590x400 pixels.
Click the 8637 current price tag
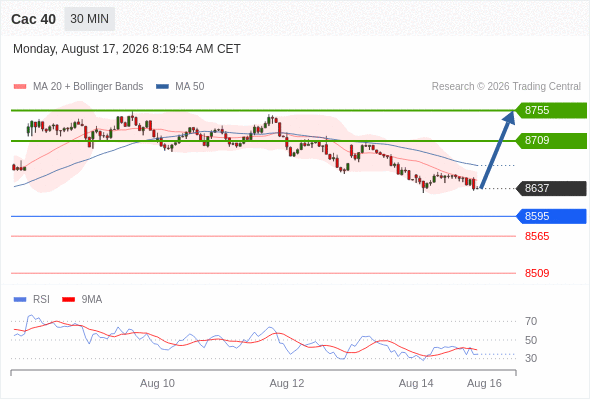click(551, 188)
